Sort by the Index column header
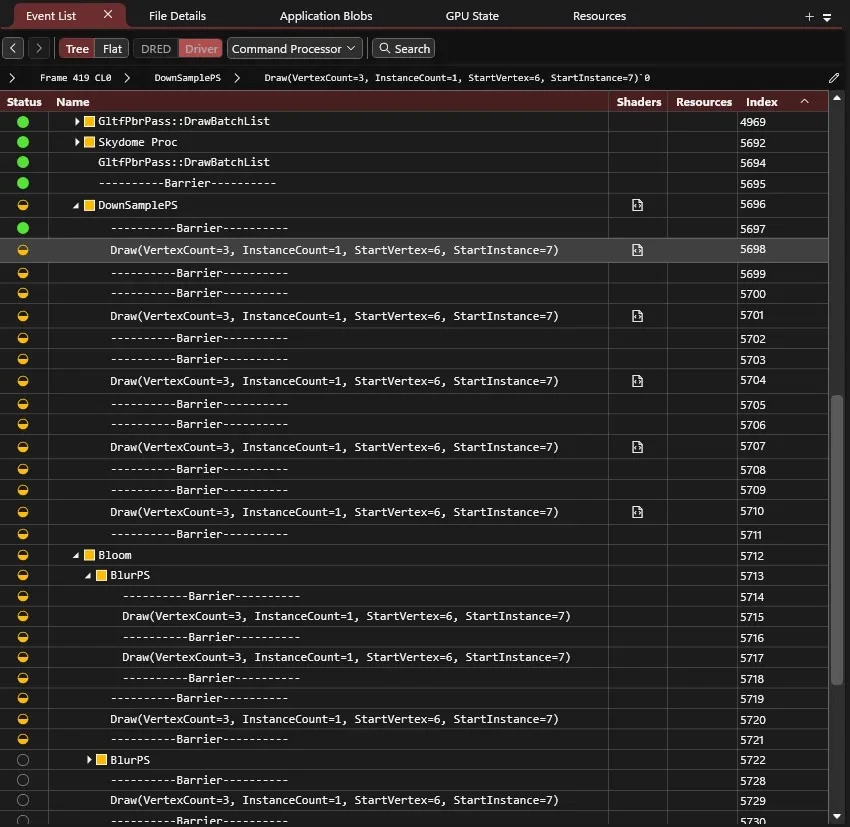The image size is (850, 827). (762, 102)
